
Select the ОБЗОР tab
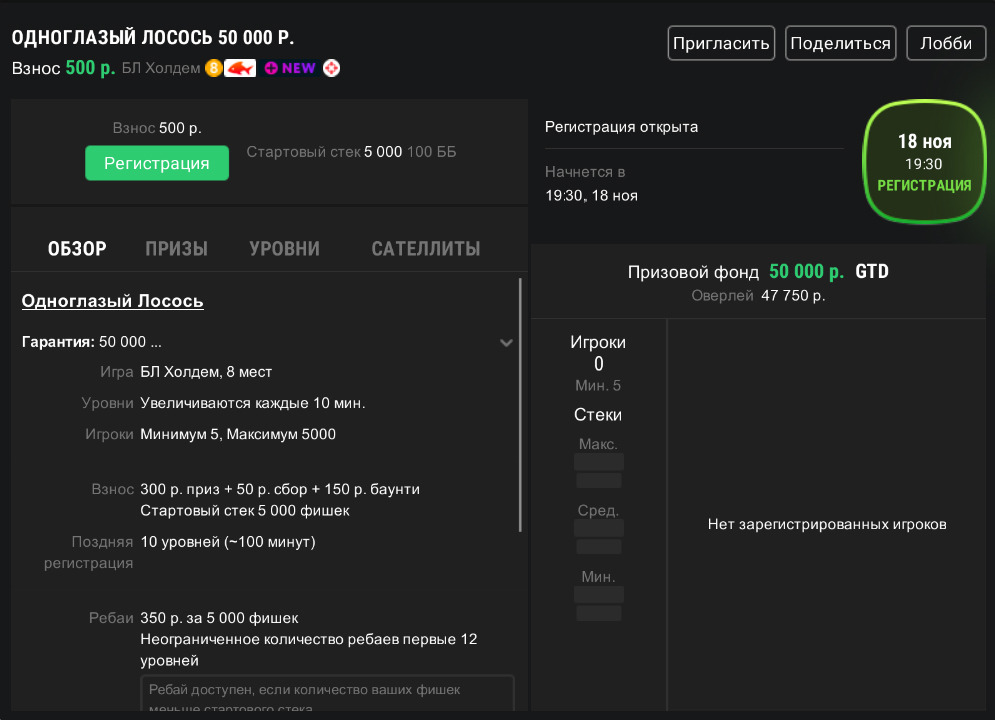77,249
